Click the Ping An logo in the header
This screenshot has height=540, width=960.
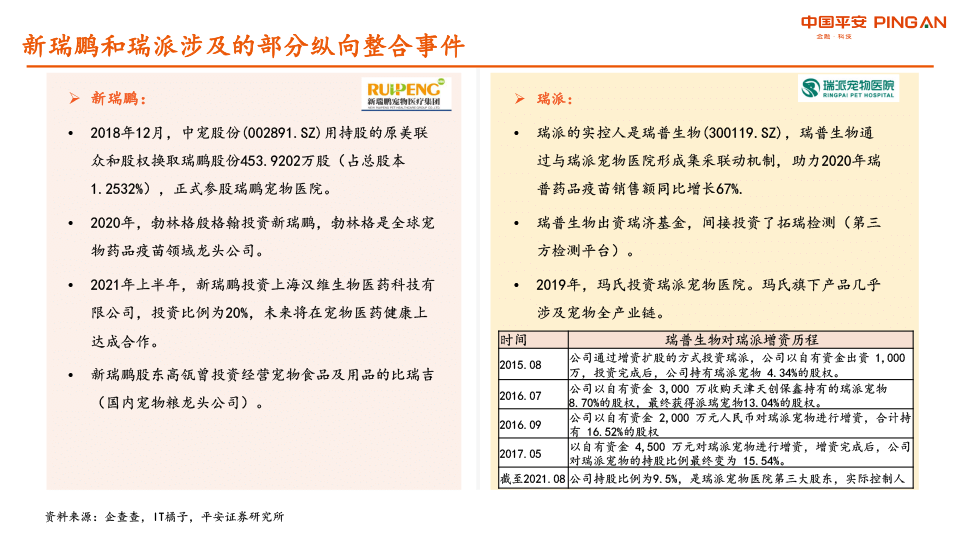pyautogui.click(x=872, y=24)
